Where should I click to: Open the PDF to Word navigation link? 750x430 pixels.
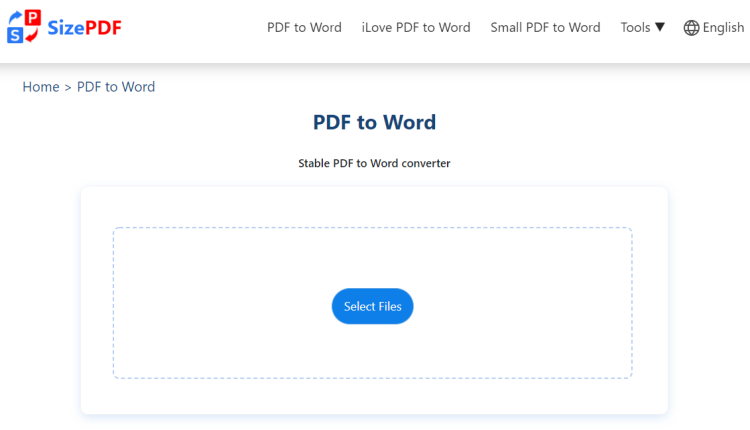304,28
